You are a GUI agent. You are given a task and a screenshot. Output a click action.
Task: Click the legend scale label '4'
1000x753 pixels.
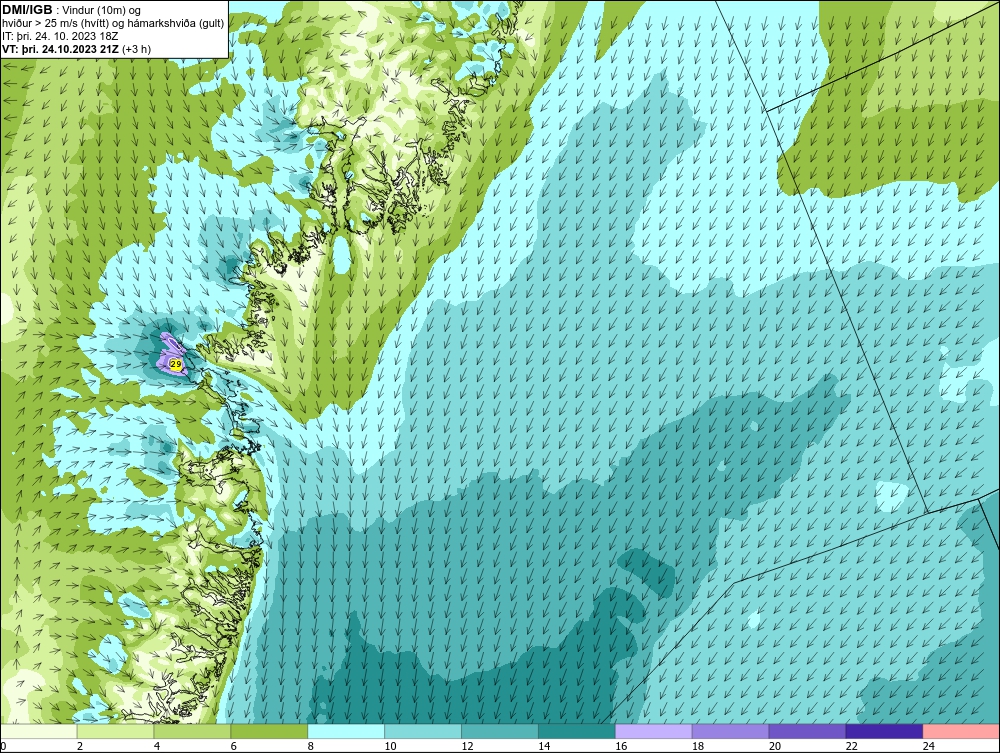coord(157,746)
